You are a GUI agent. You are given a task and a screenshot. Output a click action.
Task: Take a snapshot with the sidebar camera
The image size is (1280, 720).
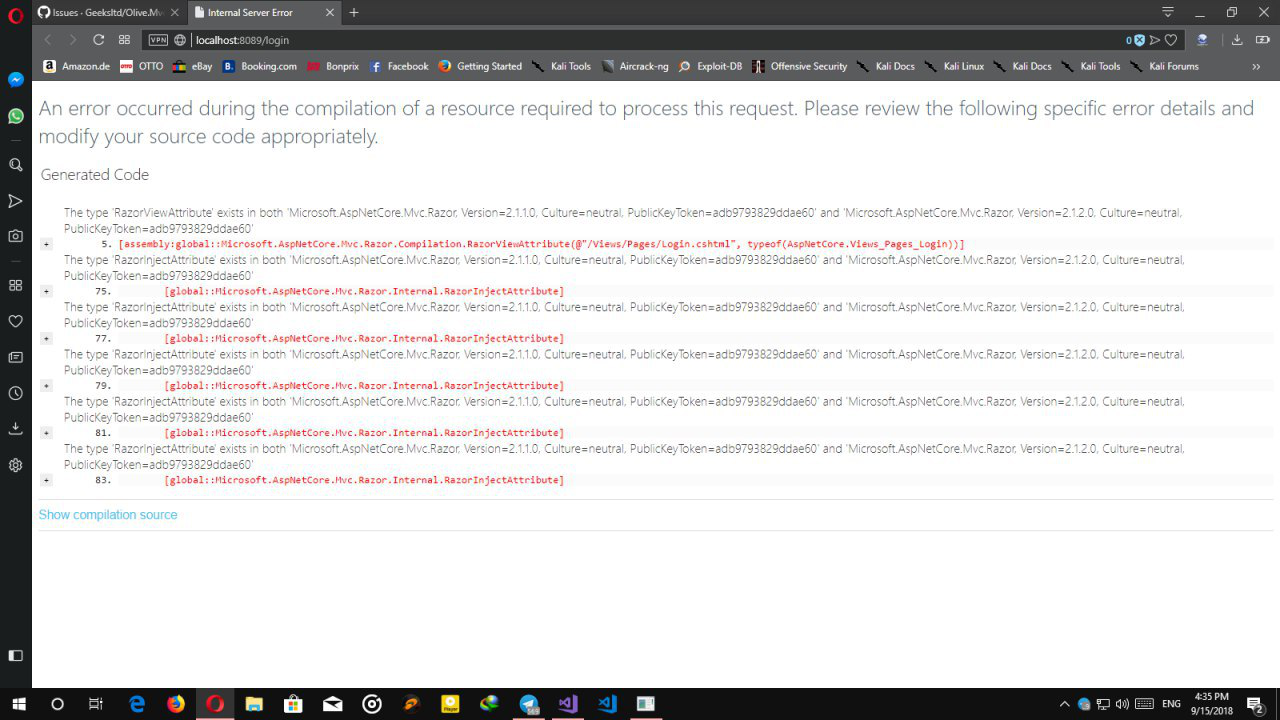coord(16,236)
